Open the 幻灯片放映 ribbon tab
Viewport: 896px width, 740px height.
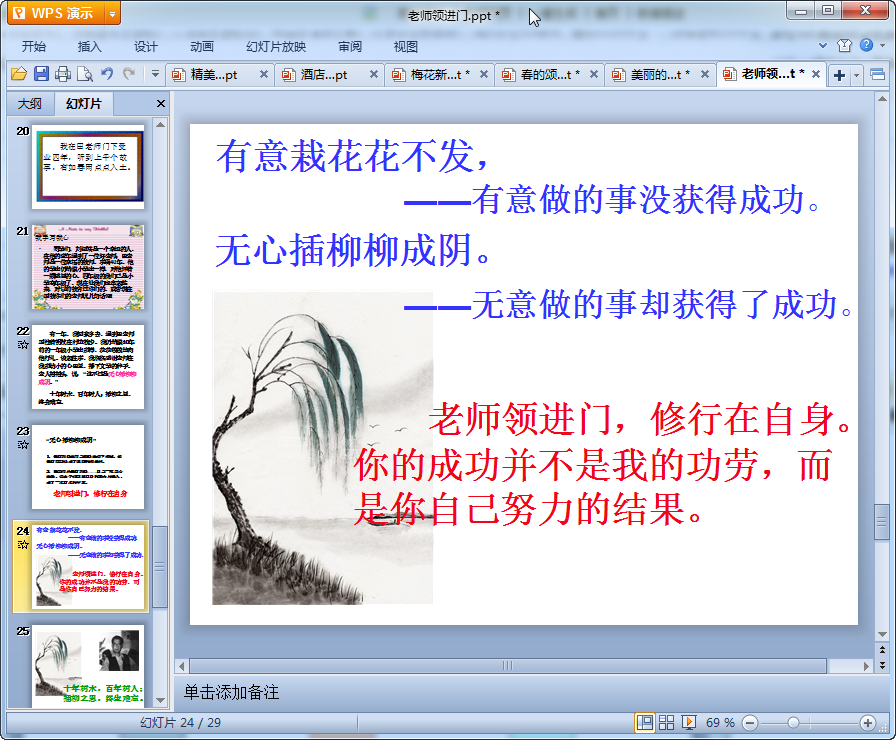coord(276,46)
